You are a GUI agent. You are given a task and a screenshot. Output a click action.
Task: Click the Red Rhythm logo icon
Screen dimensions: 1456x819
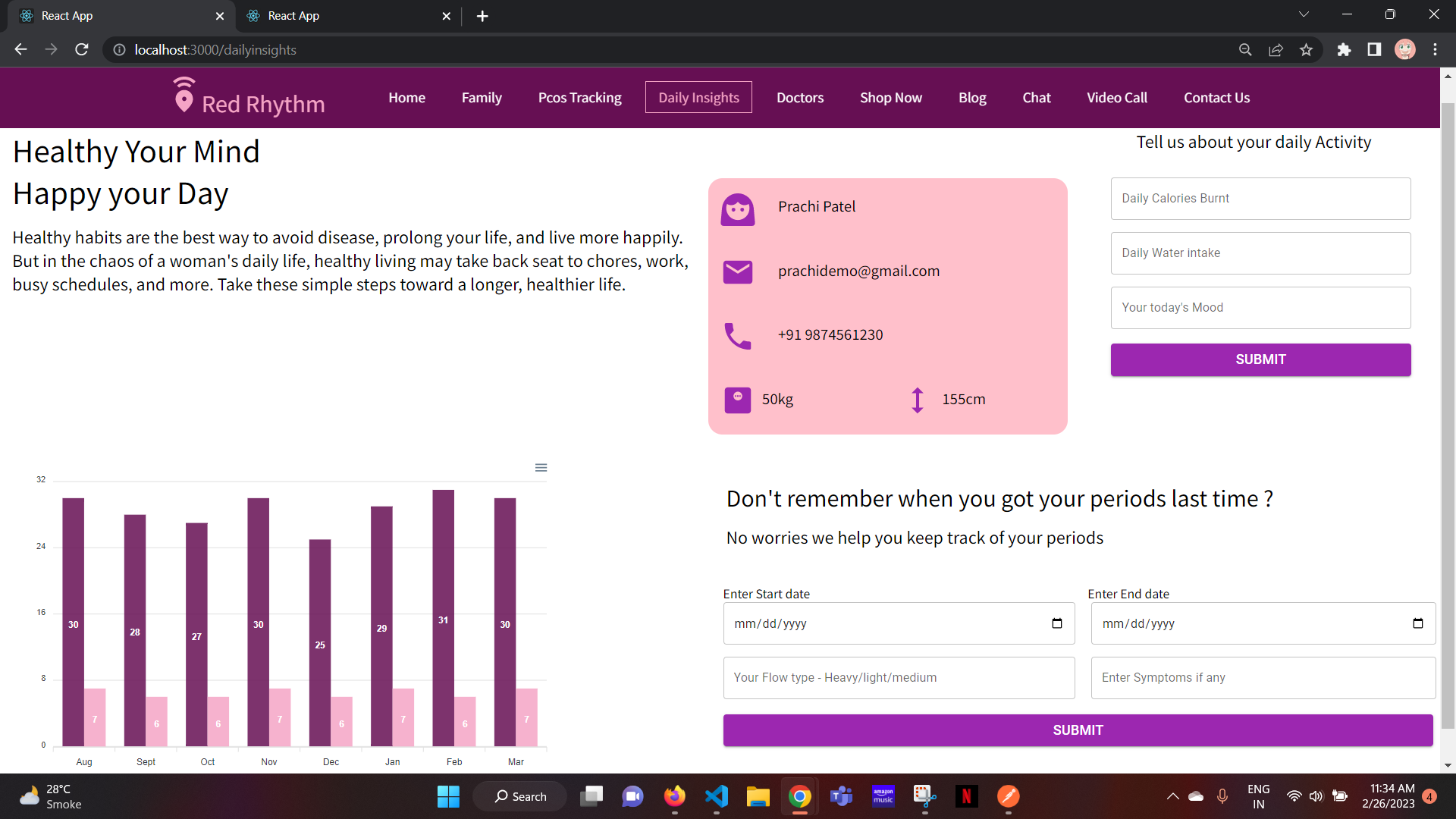(184, 96)
